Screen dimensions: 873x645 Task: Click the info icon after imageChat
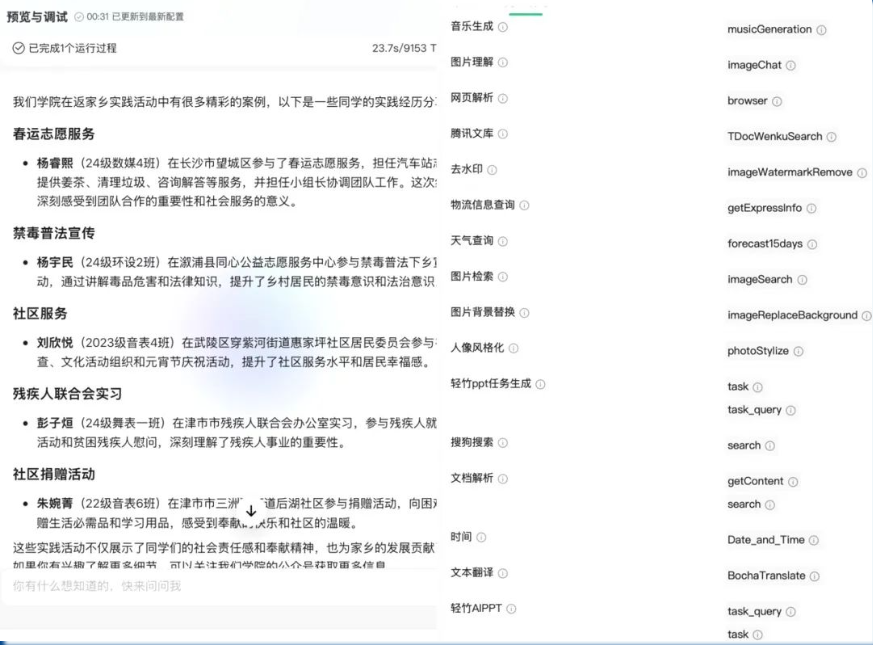coord(791,66)
